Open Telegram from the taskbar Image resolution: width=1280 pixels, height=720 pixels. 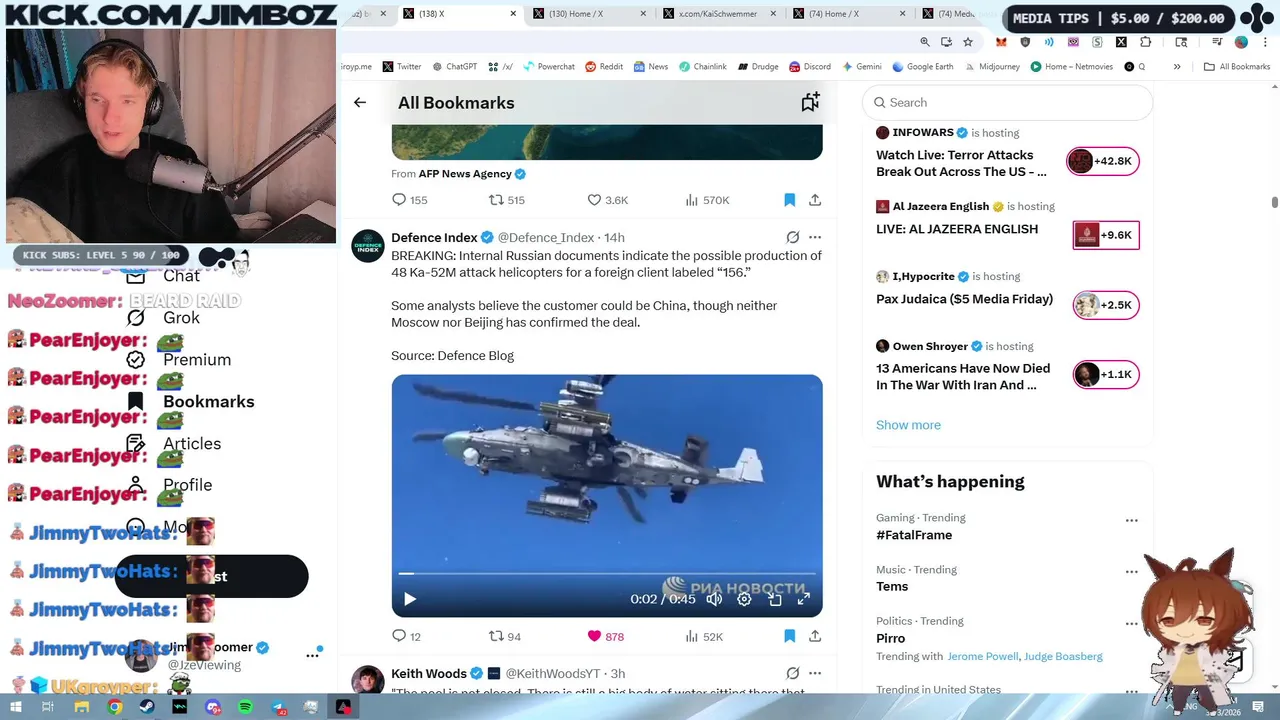(x=278, y=707)
